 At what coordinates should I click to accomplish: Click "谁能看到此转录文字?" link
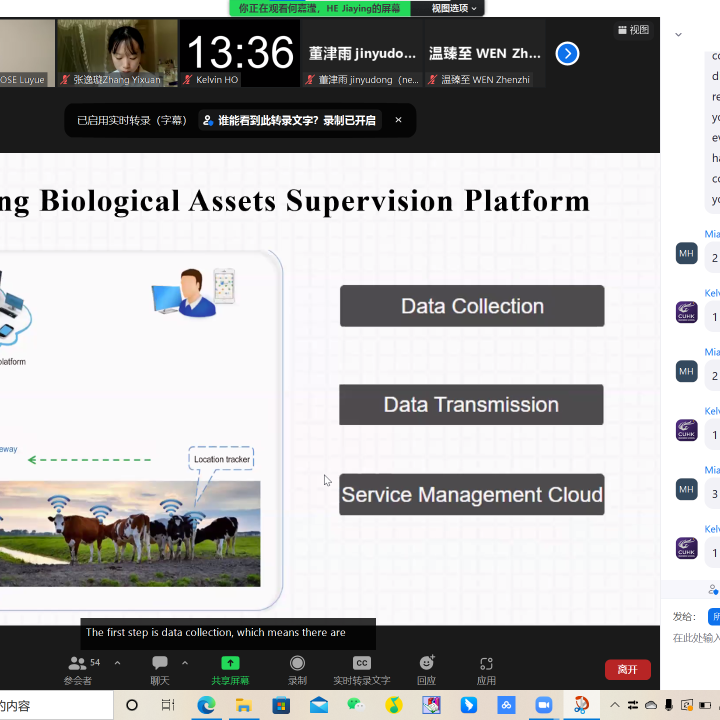pyautogui.click(x=289, y=120)
